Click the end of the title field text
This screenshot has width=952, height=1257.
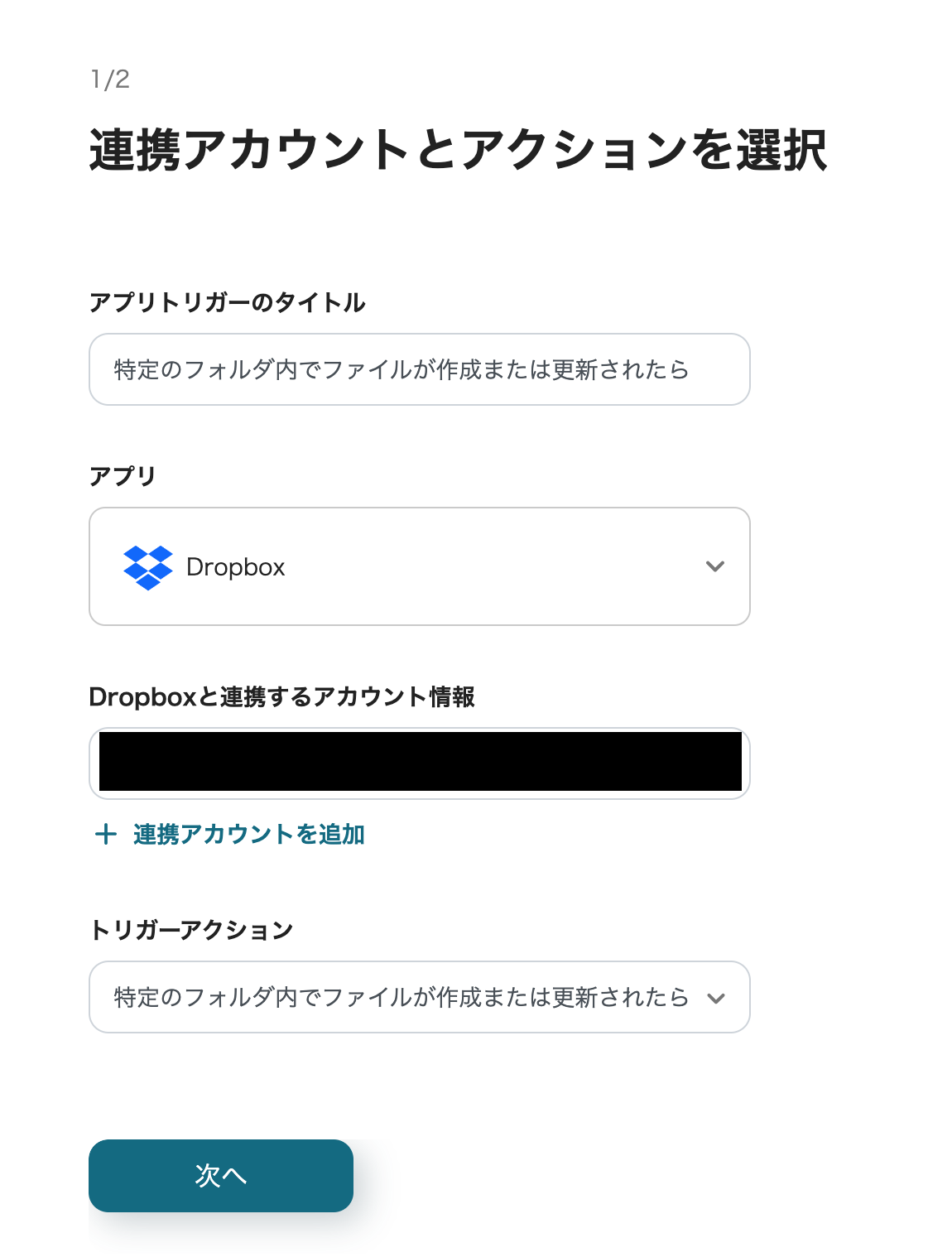click(x=688, y=369)
